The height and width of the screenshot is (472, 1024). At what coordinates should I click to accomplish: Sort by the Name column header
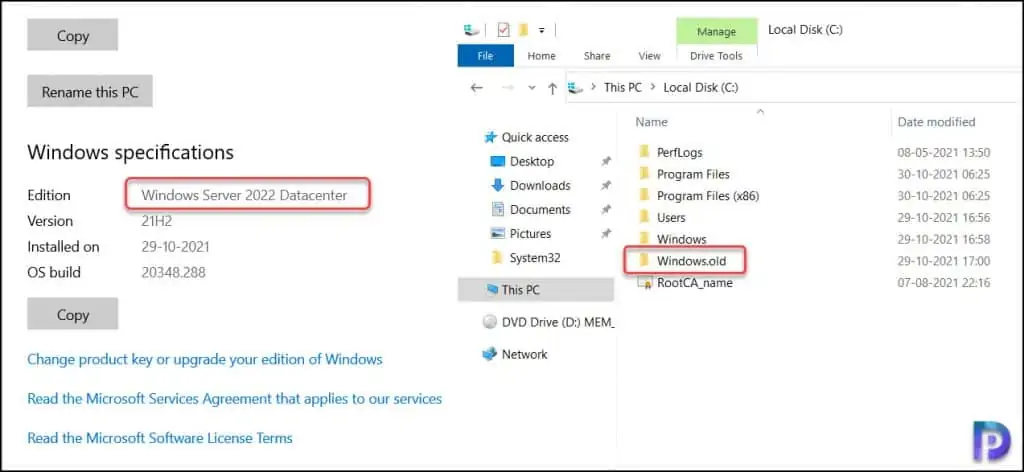pyautogui.click(x=652, y=122)
